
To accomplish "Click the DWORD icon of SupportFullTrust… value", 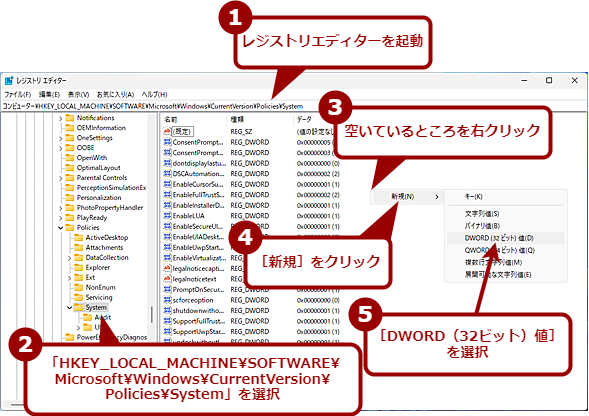I will click(168, 321).
